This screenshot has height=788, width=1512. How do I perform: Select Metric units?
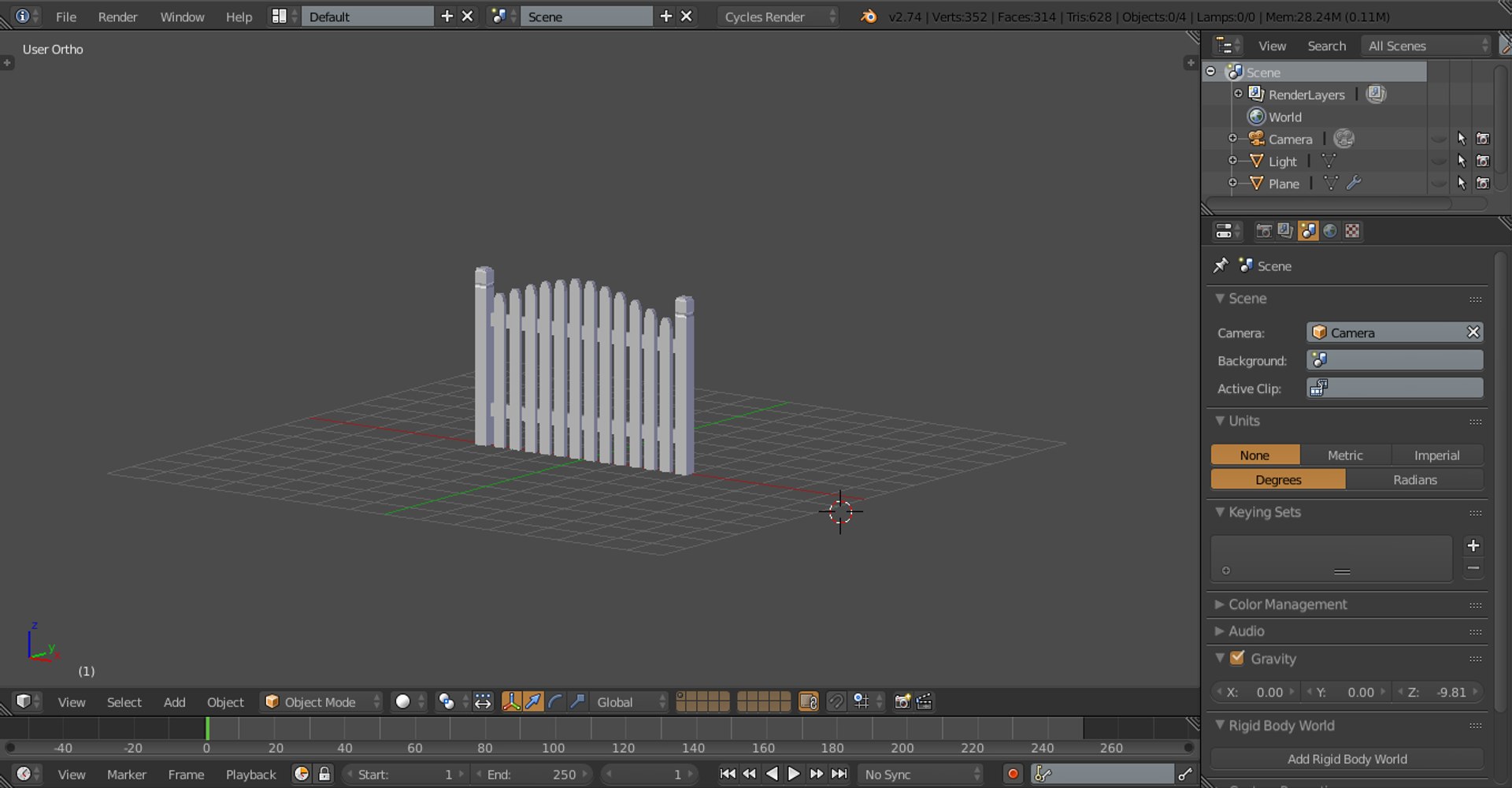(1345, 455)
